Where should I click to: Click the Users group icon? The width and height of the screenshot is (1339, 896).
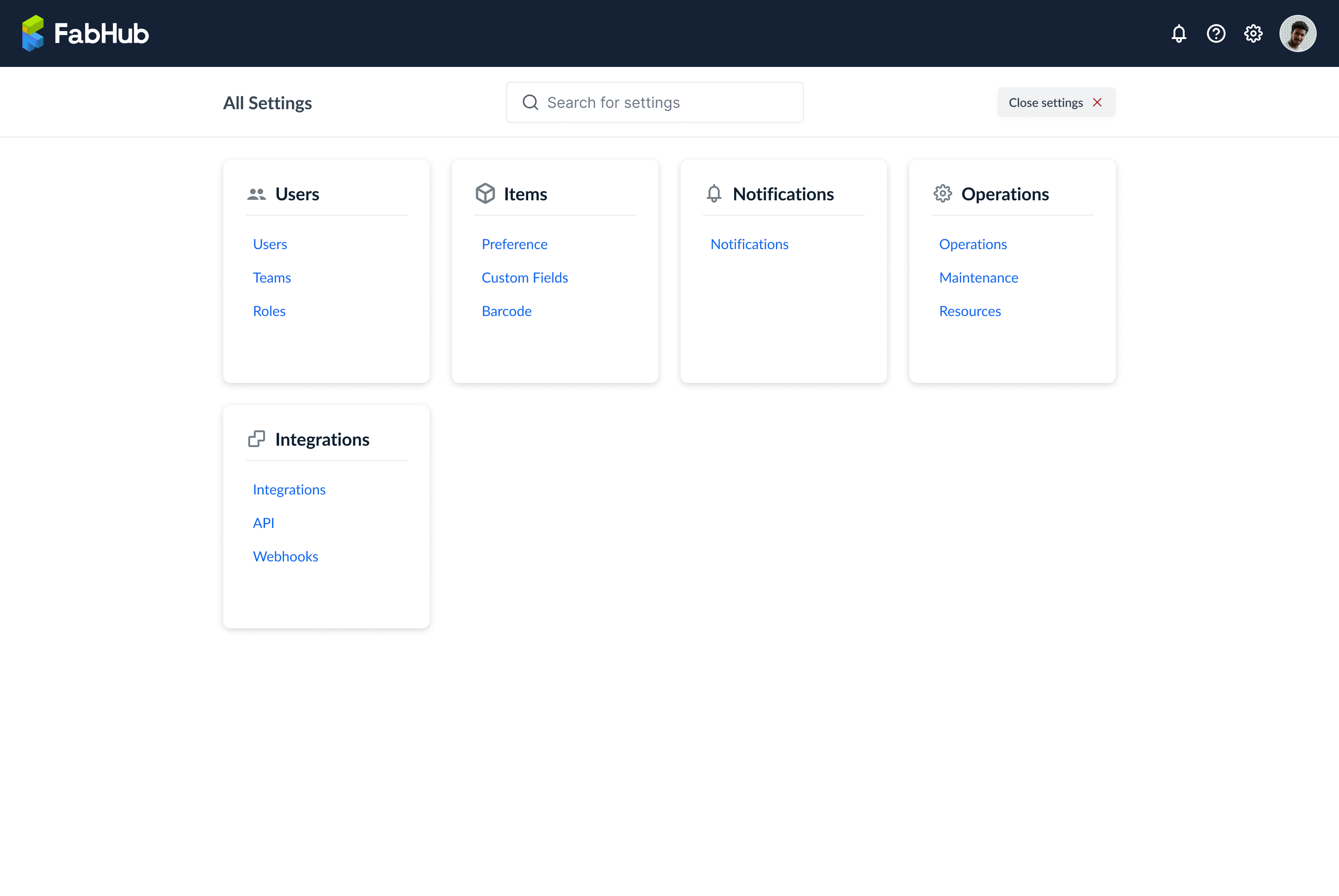[256, 194]
